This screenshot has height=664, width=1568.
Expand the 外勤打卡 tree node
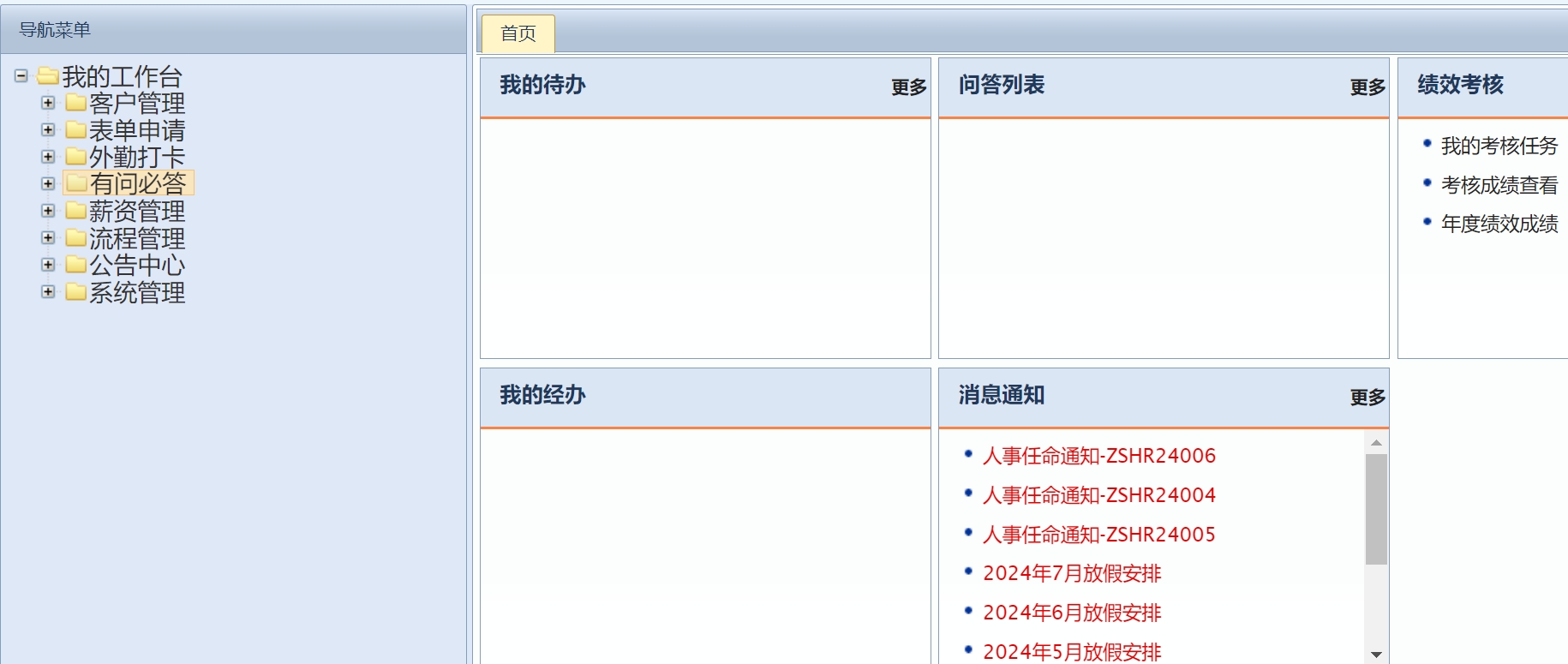[48, 157]
